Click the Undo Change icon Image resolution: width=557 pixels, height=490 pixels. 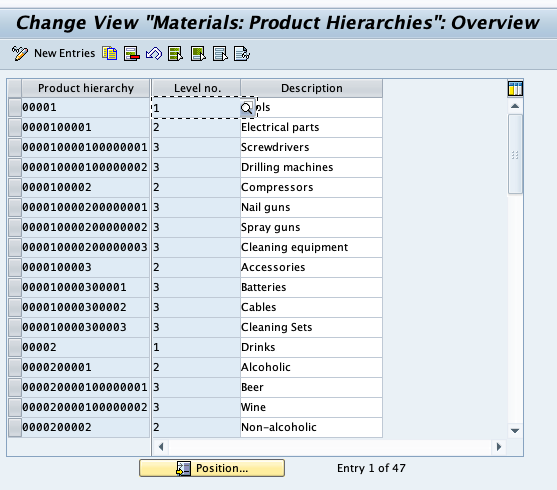(x=154, y=54)
